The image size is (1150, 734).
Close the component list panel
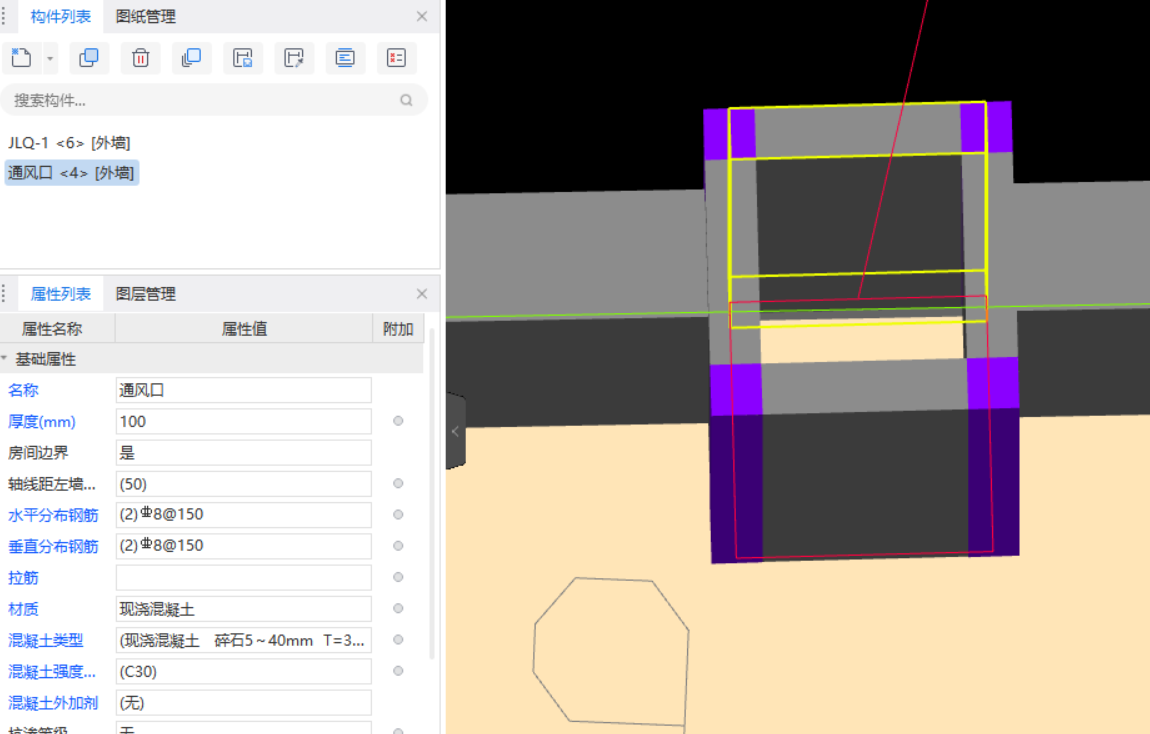click(x=422, y=16)
